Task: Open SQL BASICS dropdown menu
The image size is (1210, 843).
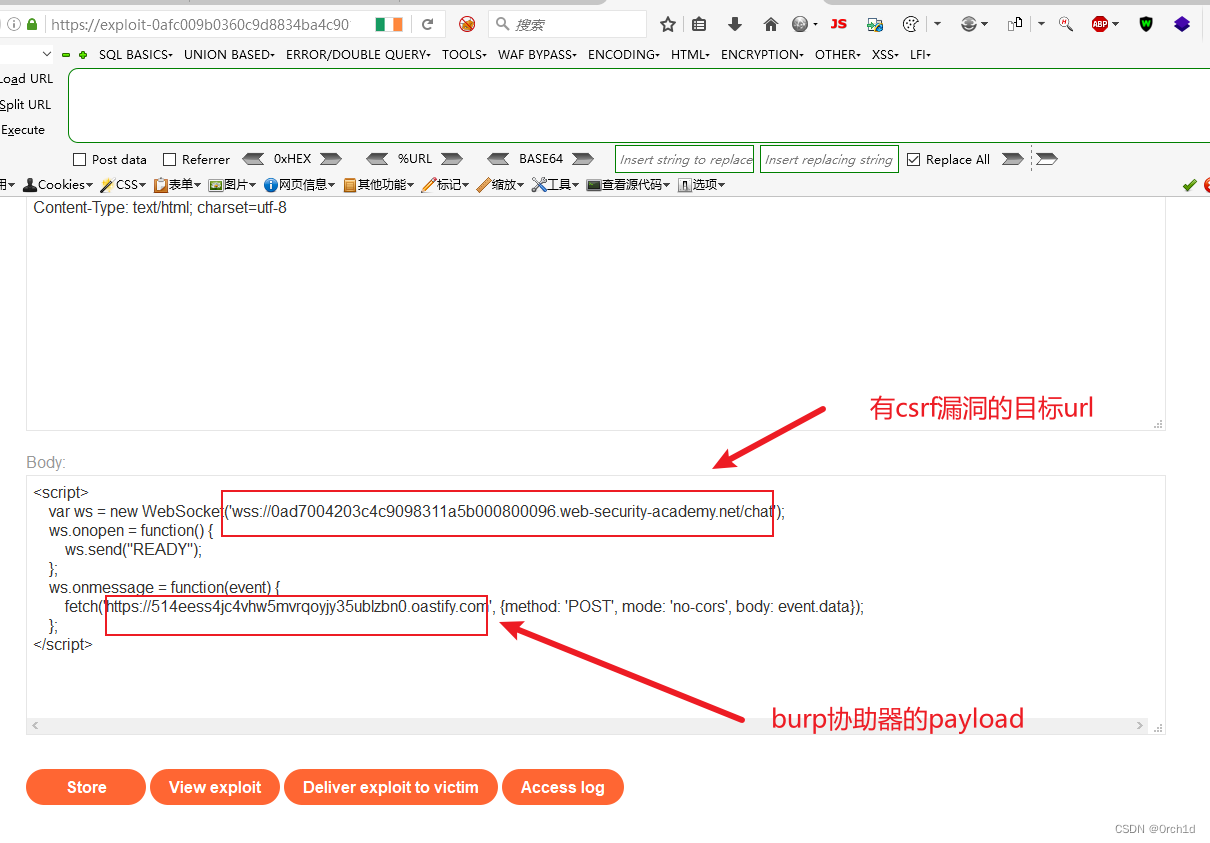Action: coord(135,55)
